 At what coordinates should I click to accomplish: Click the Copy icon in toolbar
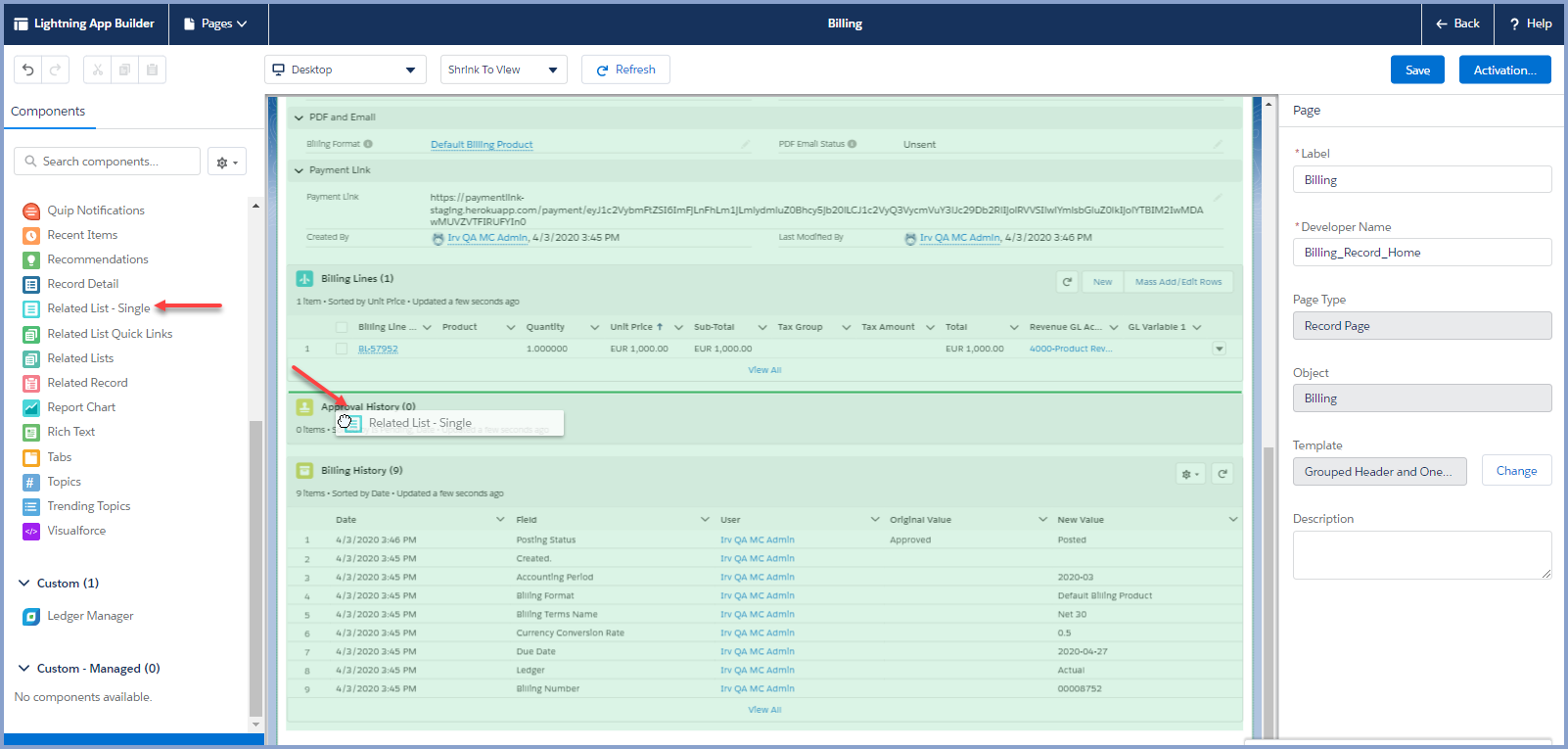[x=124, y=70]
